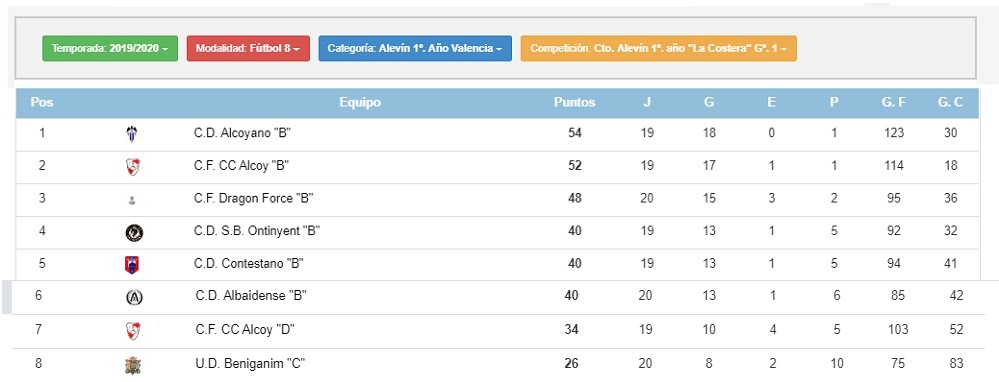
Task: Click the Equipo column header
Action: coord(360,103)
